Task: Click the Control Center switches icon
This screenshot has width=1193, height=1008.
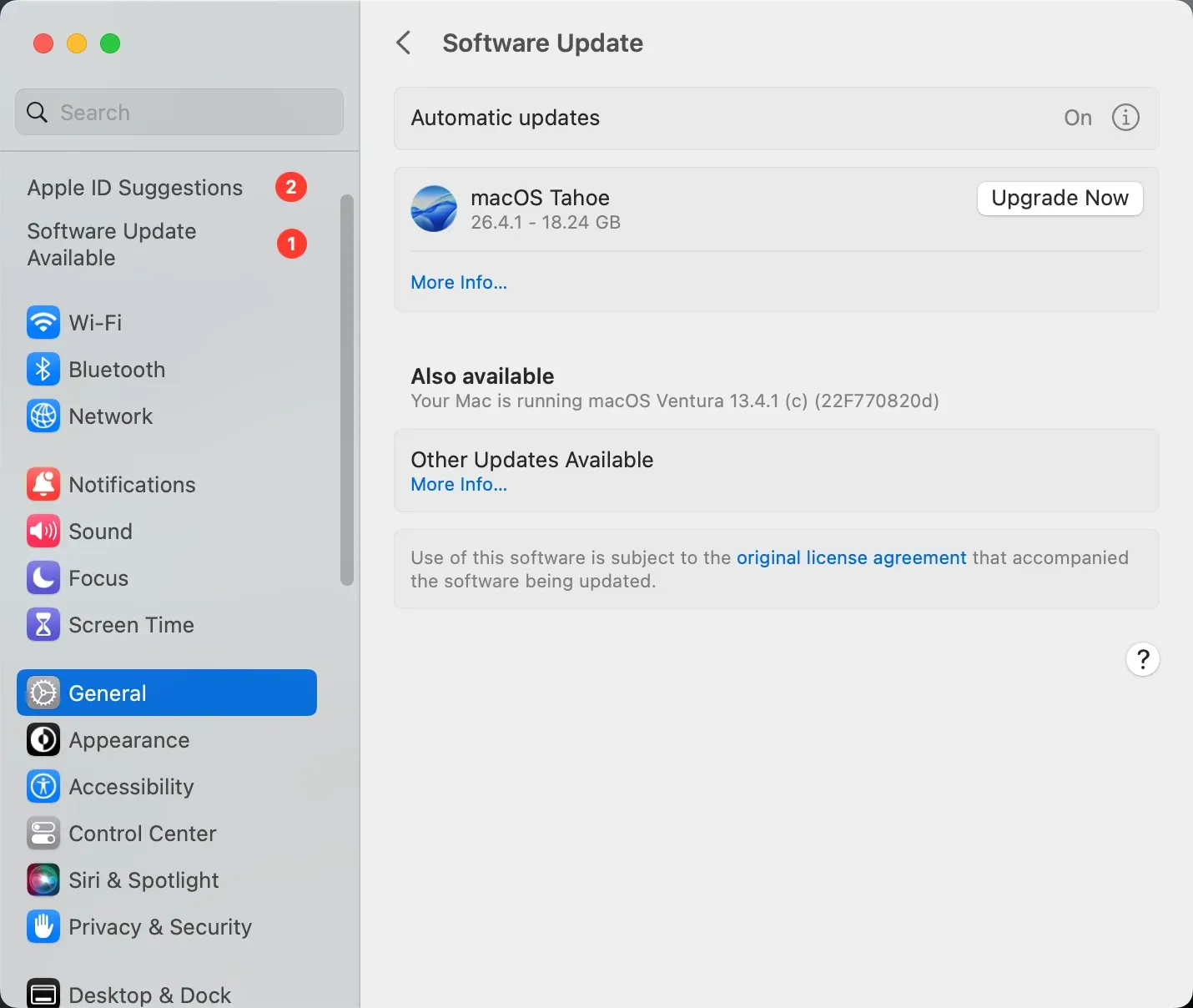Action: [x=43, y=833]
